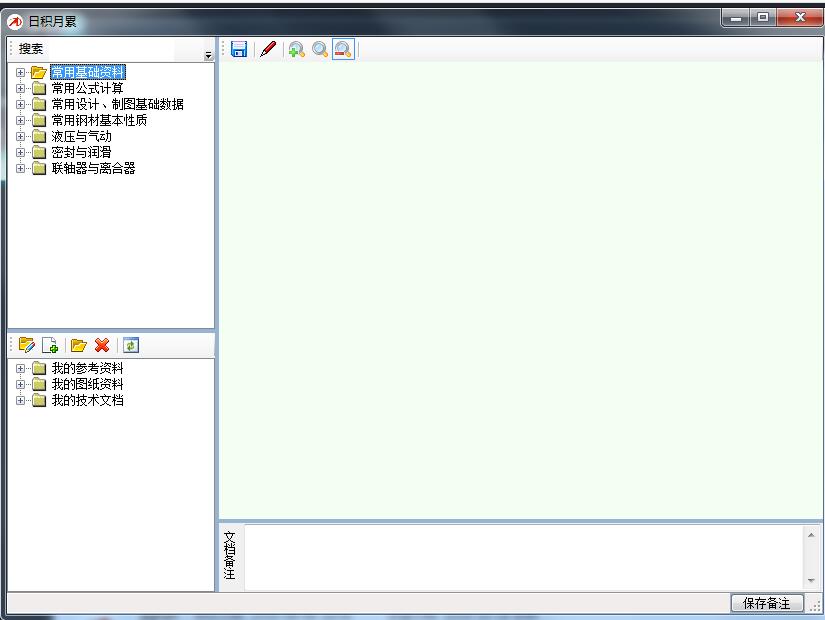Click the zoom out magnifier icon
The height and width of the screenshot is (620, 825).
pos(343,49)
